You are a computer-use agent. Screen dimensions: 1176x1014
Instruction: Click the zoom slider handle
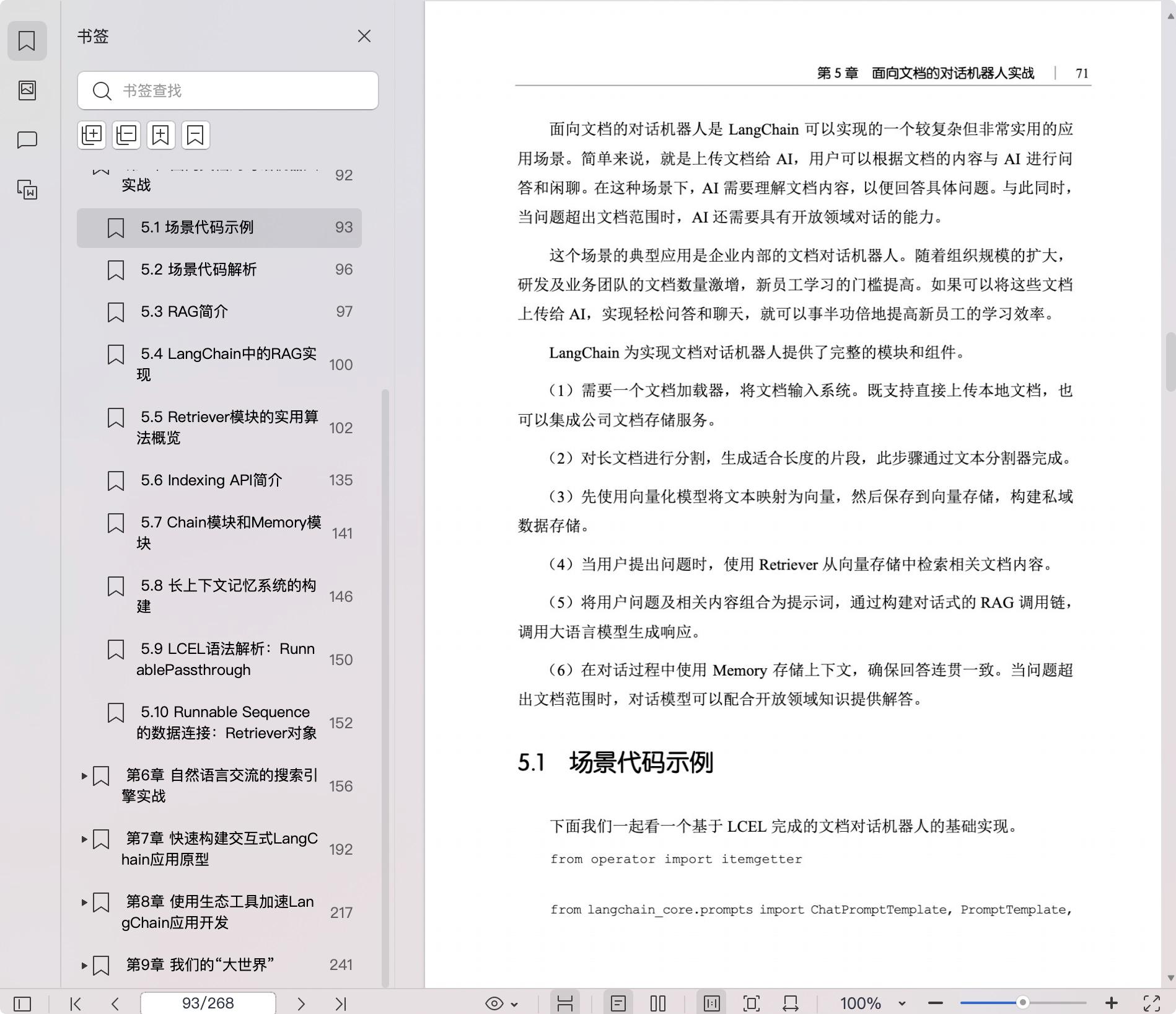click(1023, 1003)
